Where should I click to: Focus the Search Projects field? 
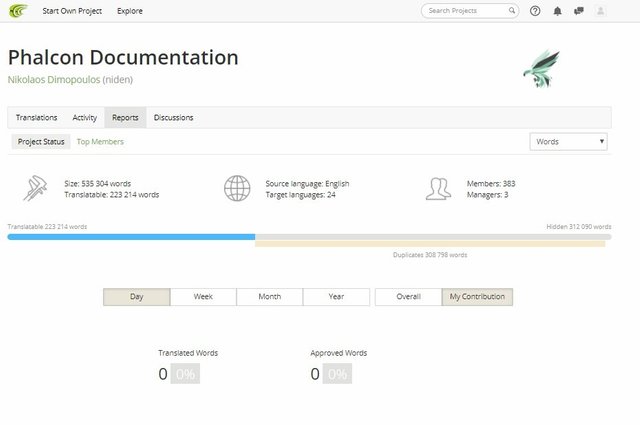point(469,11)
